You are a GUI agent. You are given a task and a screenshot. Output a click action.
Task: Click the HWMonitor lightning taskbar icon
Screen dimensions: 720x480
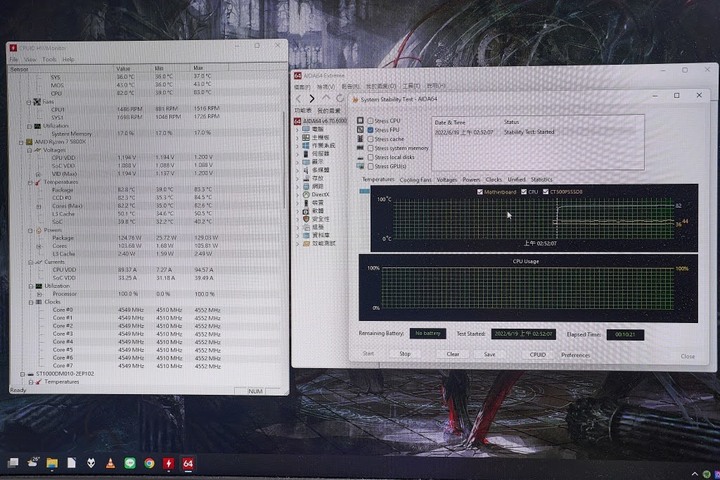pyautogui.click(x=169, y=463)
